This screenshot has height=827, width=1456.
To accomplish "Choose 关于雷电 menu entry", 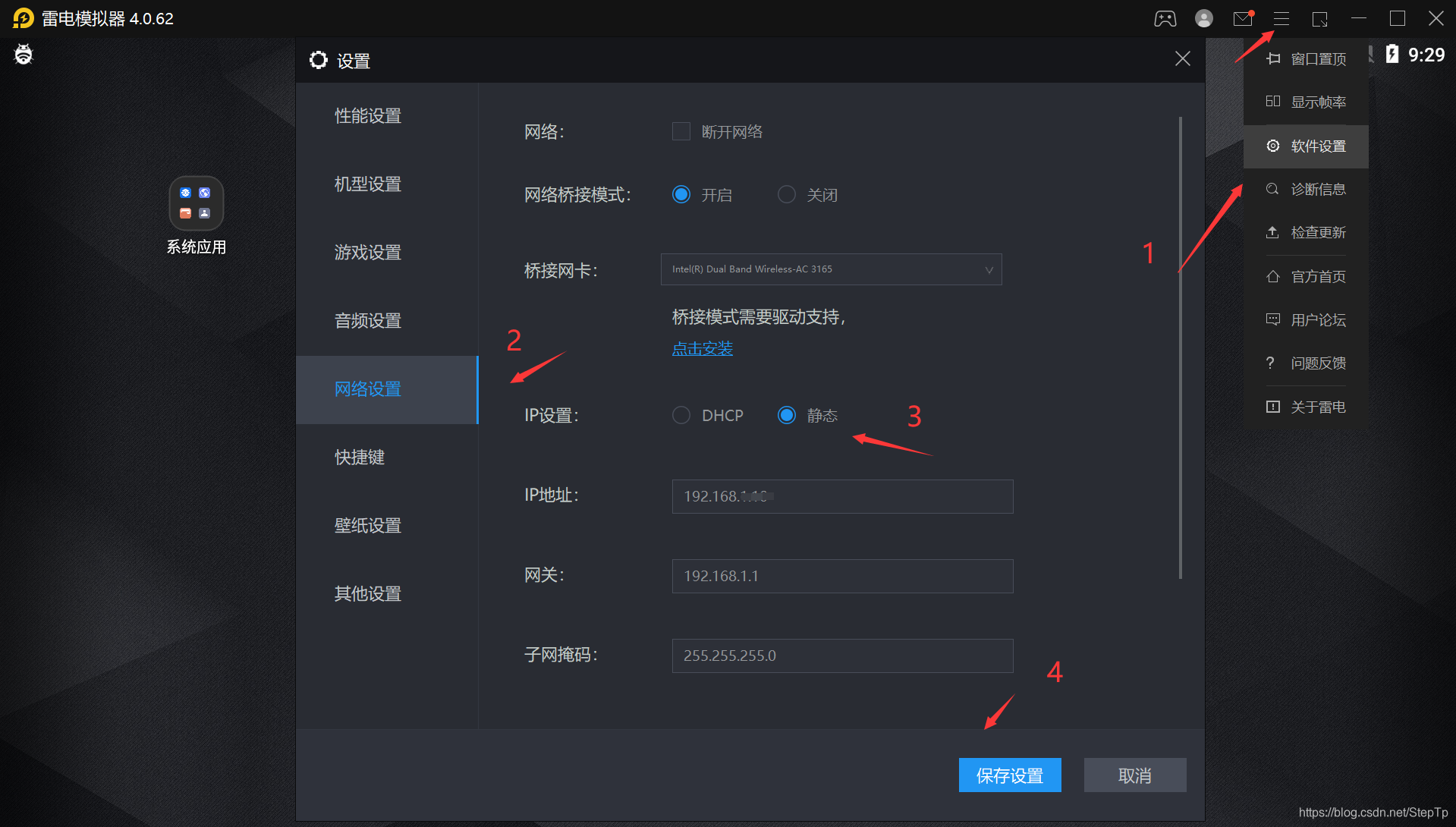I will (x=1306, y=407).
